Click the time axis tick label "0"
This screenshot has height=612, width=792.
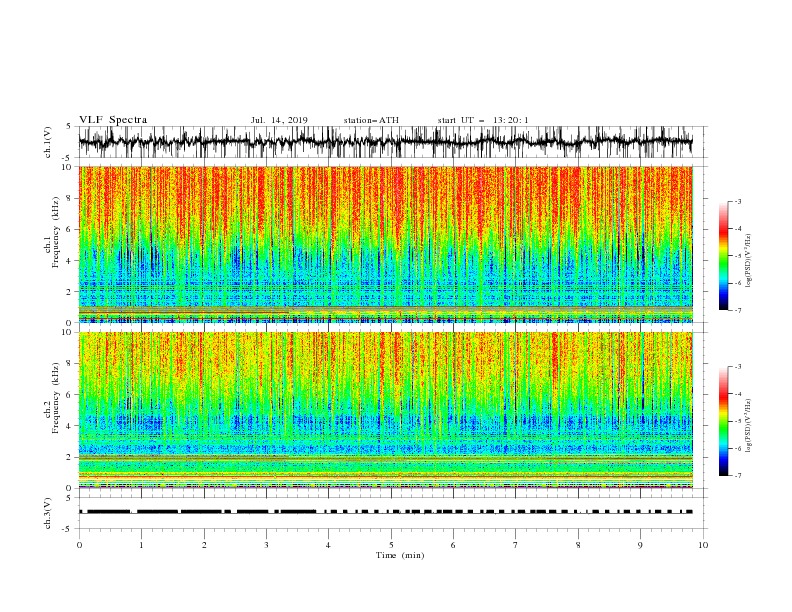79,545
